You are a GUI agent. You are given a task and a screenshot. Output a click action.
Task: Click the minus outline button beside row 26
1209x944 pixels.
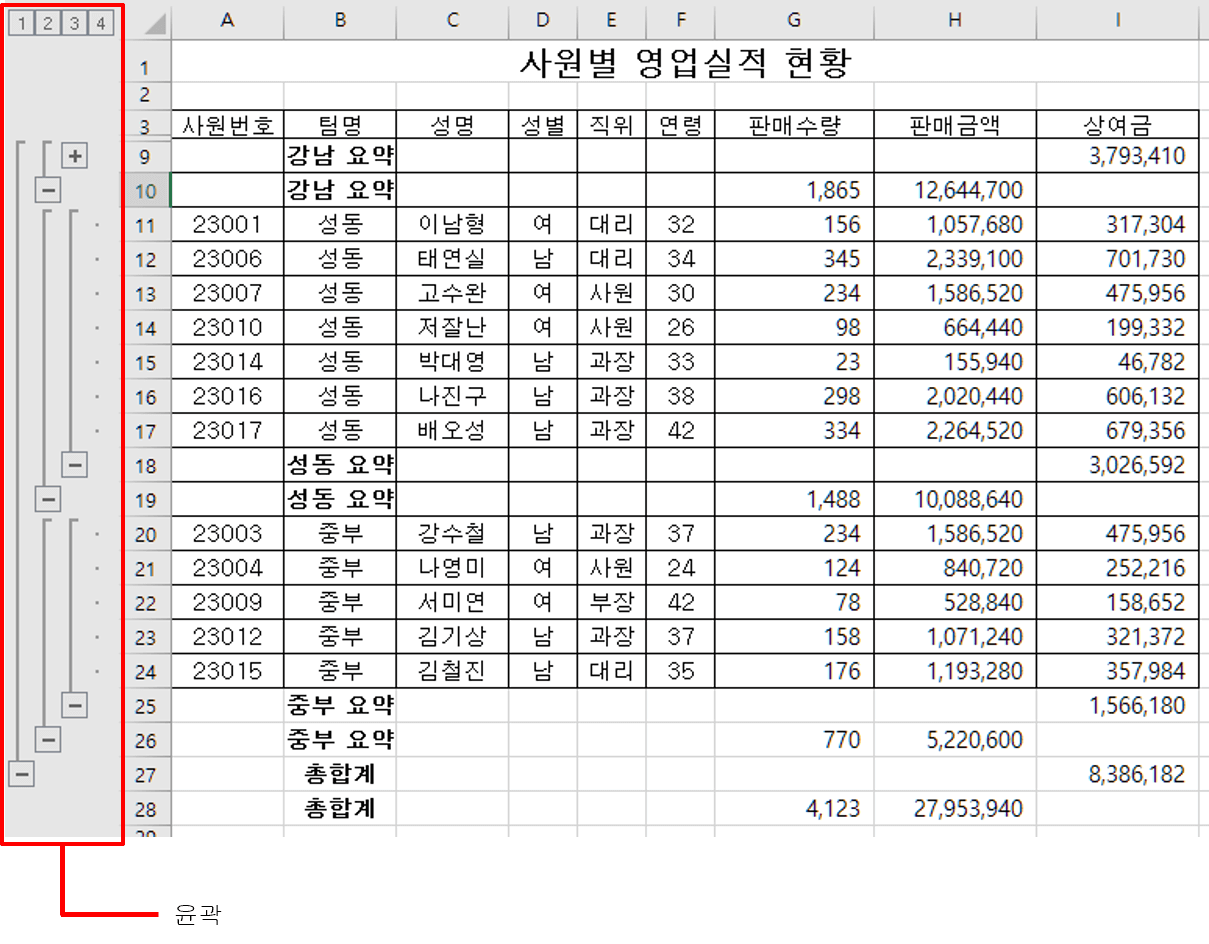coord(48,739)
